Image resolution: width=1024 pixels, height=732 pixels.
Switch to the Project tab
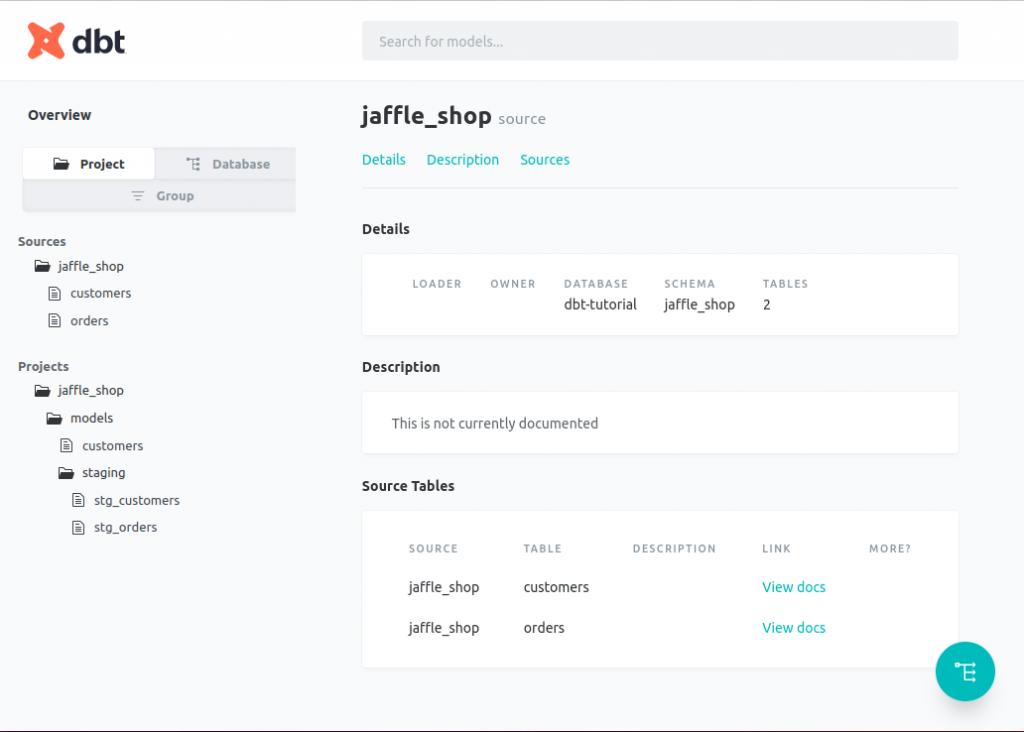(x=89, y=164)
